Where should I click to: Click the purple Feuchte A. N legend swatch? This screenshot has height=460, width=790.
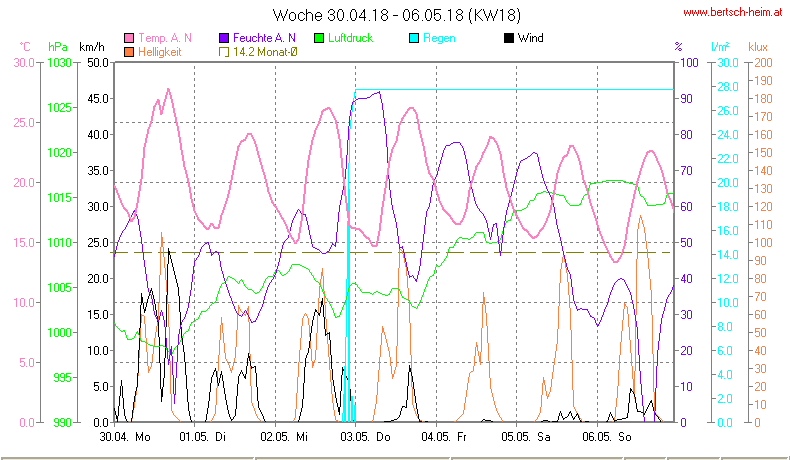(x=224, y=38)
